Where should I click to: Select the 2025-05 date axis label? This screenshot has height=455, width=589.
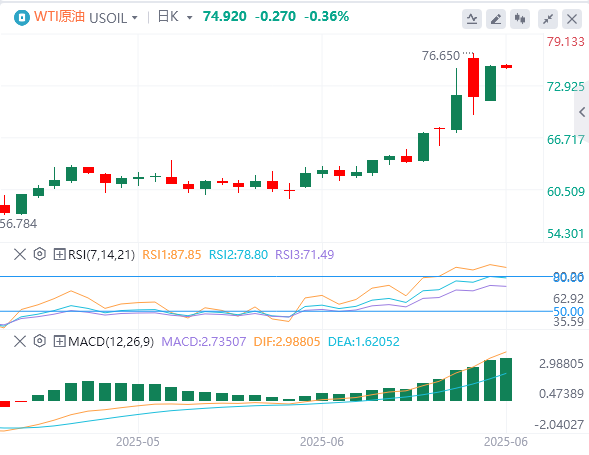(137, 441)
